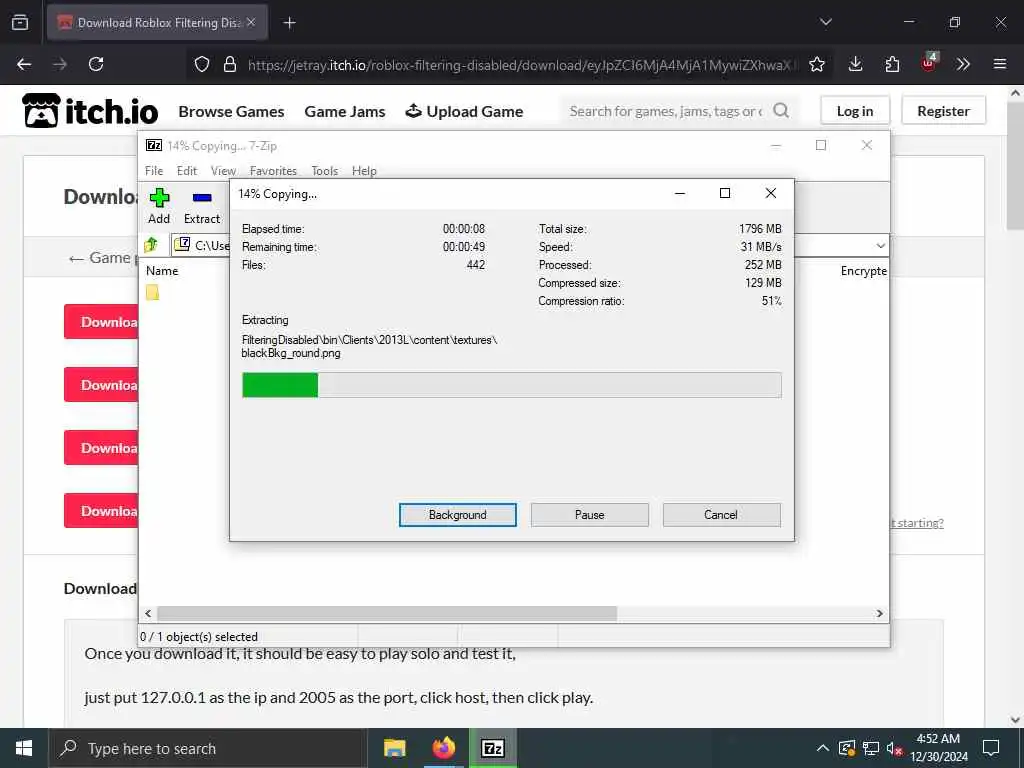
Task: Bookmark this page with the star icon
Action: pos(817,64)
